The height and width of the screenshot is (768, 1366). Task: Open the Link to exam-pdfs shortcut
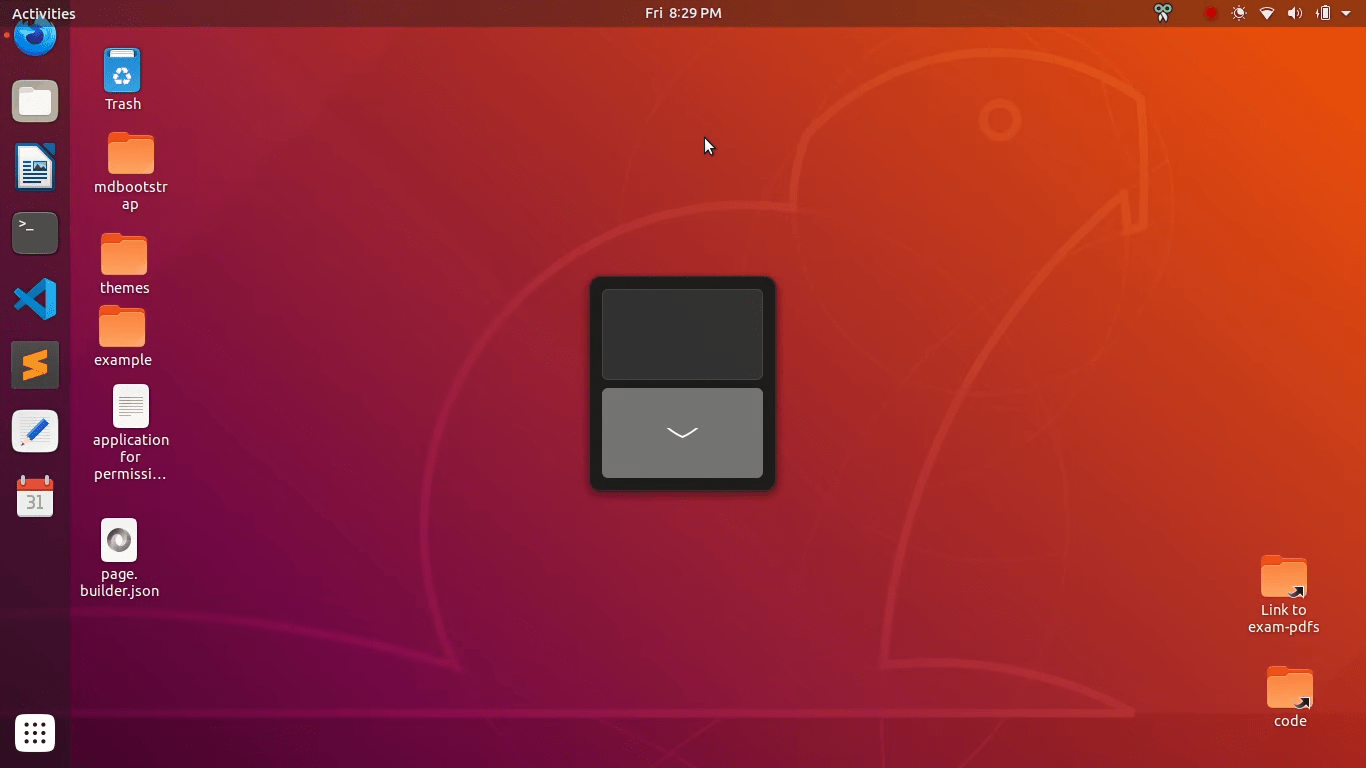[x=1284, y=578]
